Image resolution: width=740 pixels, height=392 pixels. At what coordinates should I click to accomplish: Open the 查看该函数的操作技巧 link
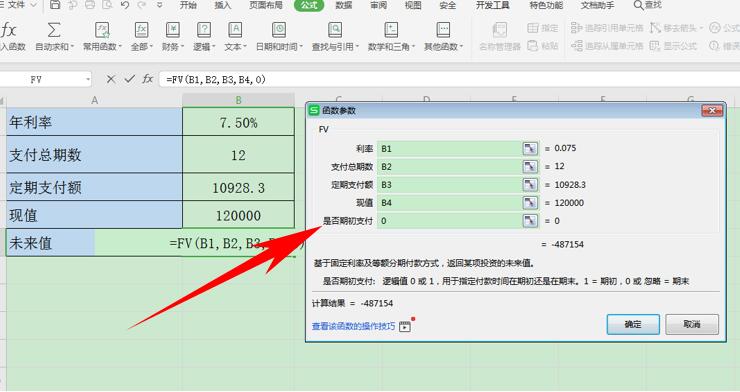click(353, 326)
